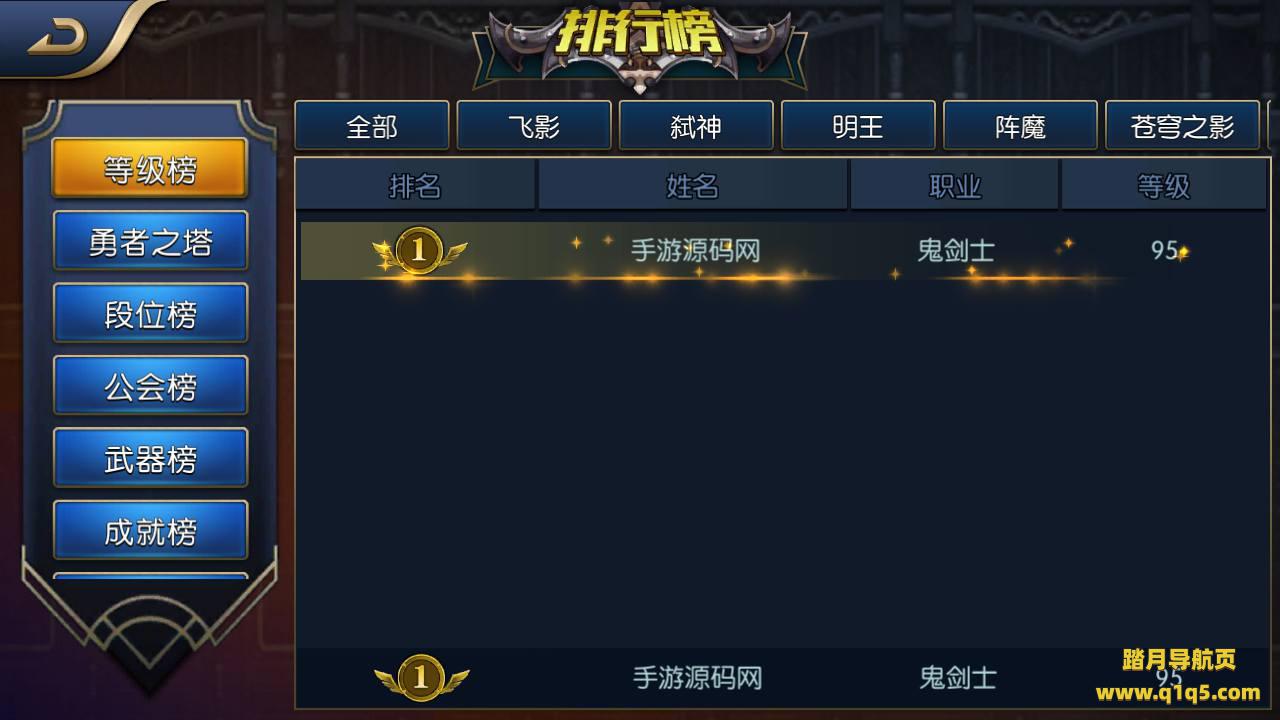Click the rank 1 gold medal badge
This screenshot has height=720, width=1280.
click(419, 250)
